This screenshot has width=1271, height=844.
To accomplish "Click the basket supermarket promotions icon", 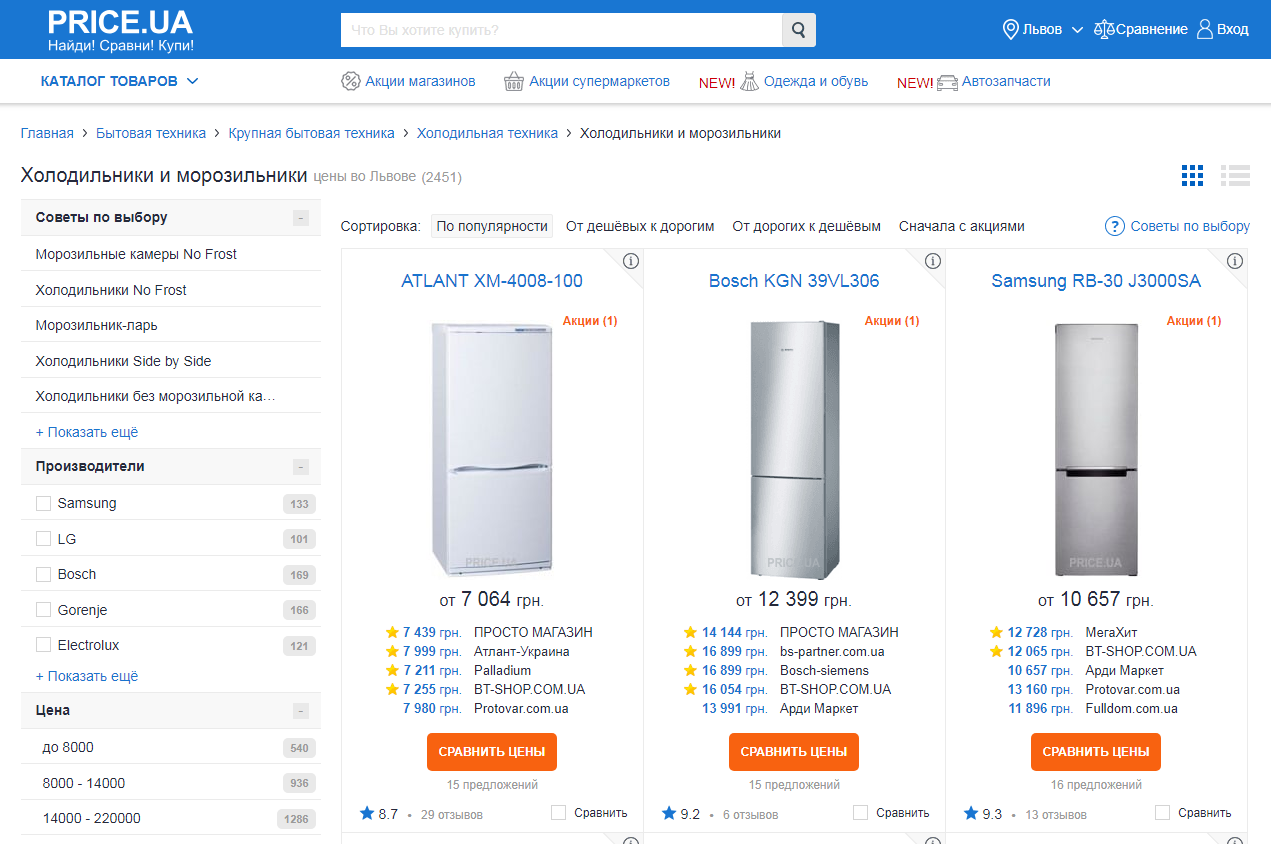I will click(514, 82).
